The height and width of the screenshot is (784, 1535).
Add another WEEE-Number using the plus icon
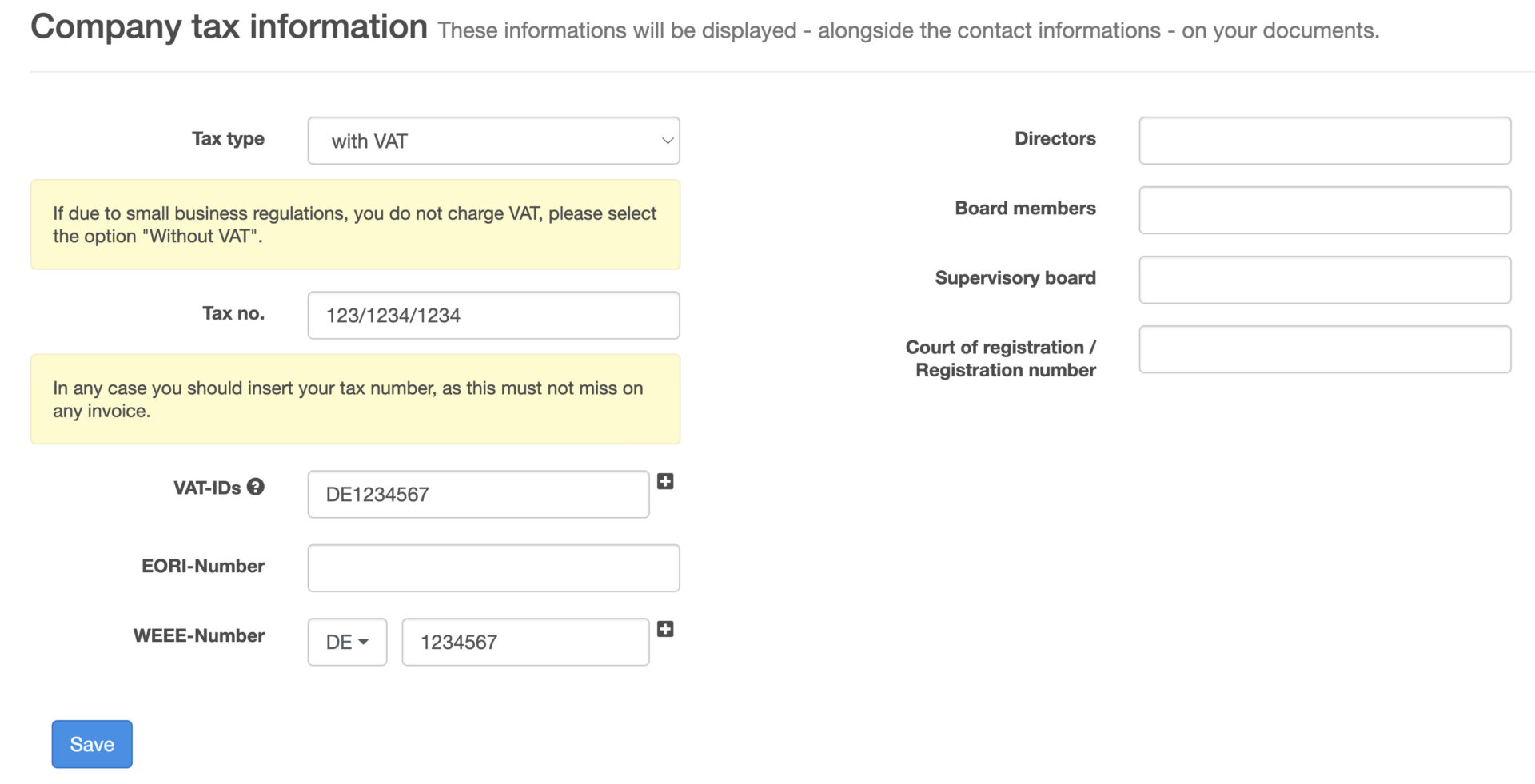(x=665, y=629)
